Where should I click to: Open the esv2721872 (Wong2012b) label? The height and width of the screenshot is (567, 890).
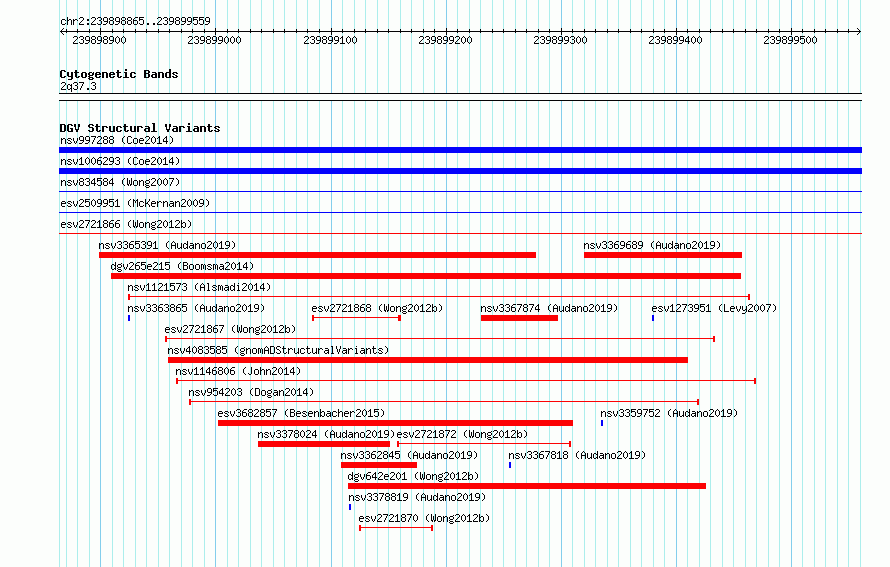point(462,434)
